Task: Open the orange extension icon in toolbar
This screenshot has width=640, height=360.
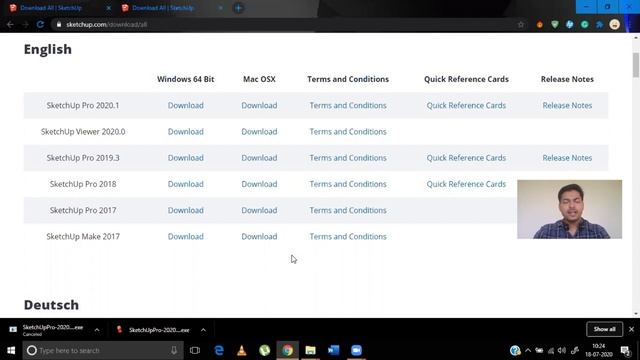Action: 540,24
